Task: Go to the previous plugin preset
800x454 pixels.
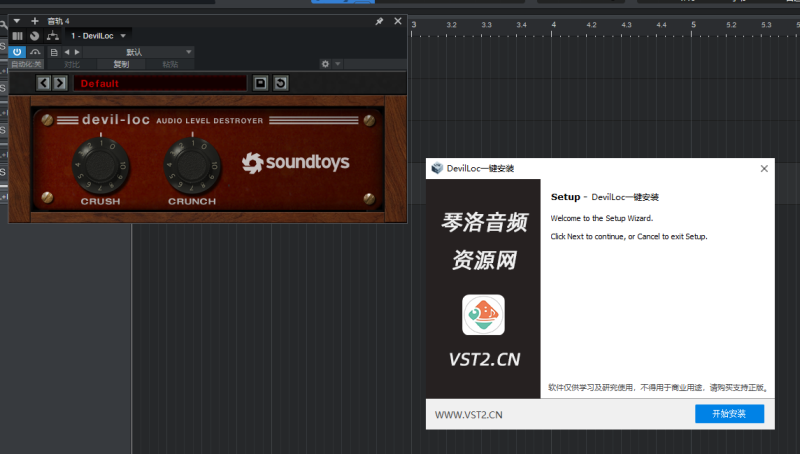Action: click(44, 83)
